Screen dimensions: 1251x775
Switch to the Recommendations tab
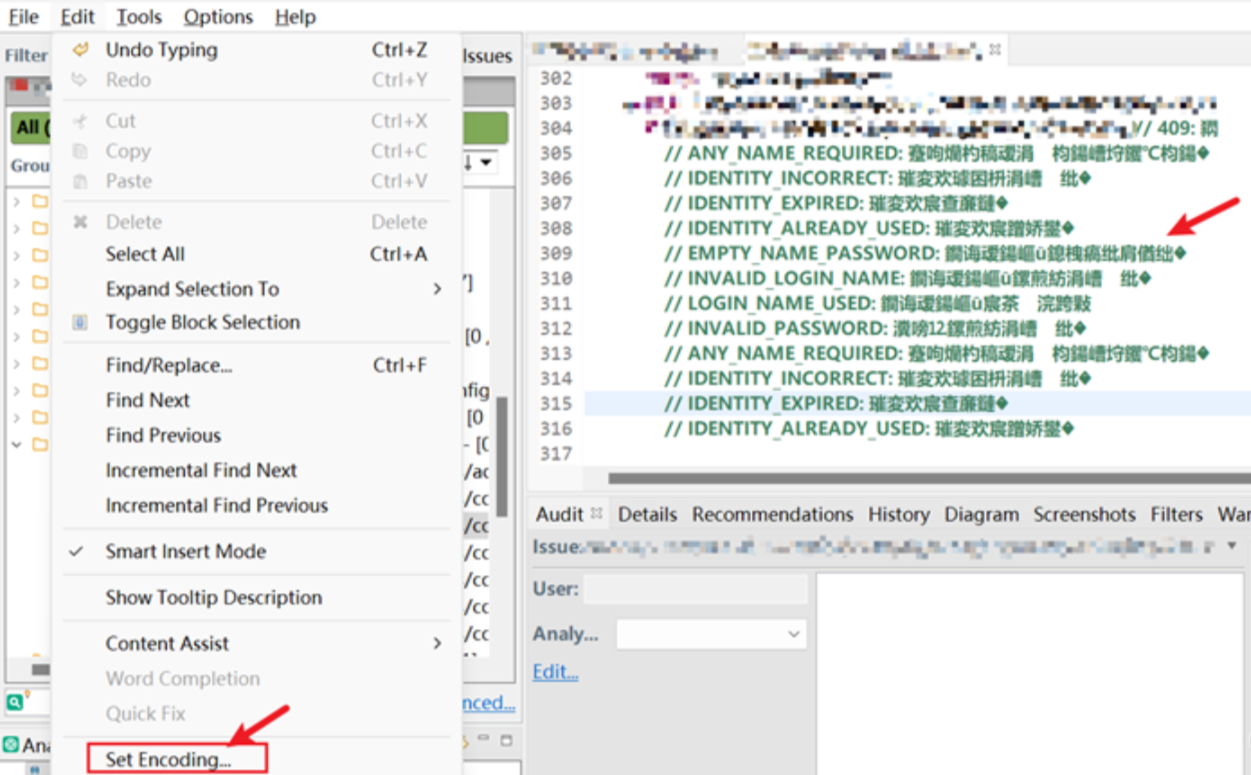(772, 514)
